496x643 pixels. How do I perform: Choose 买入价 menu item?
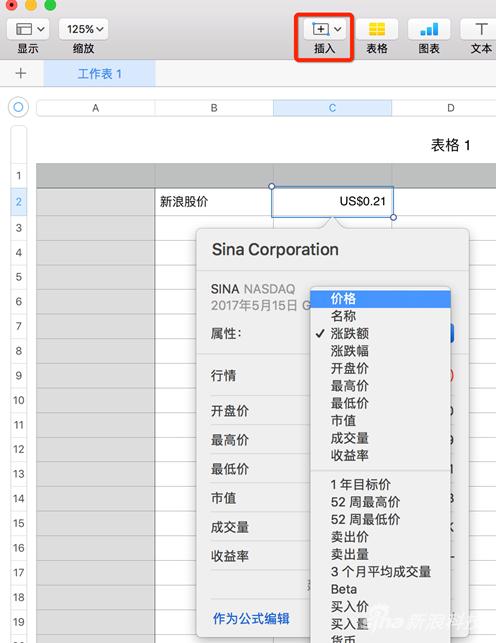pyautogui.click(x=380, y=607)
